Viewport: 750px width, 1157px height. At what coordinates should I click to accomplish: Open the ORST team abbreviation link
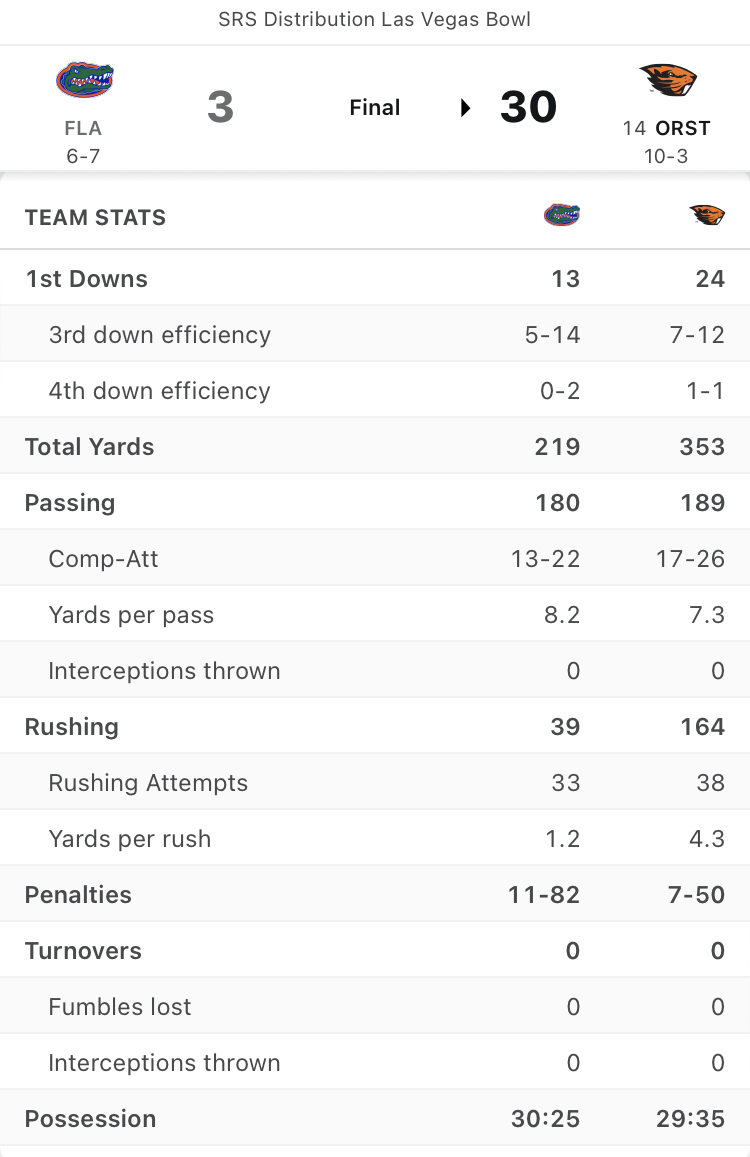point(683,128)
